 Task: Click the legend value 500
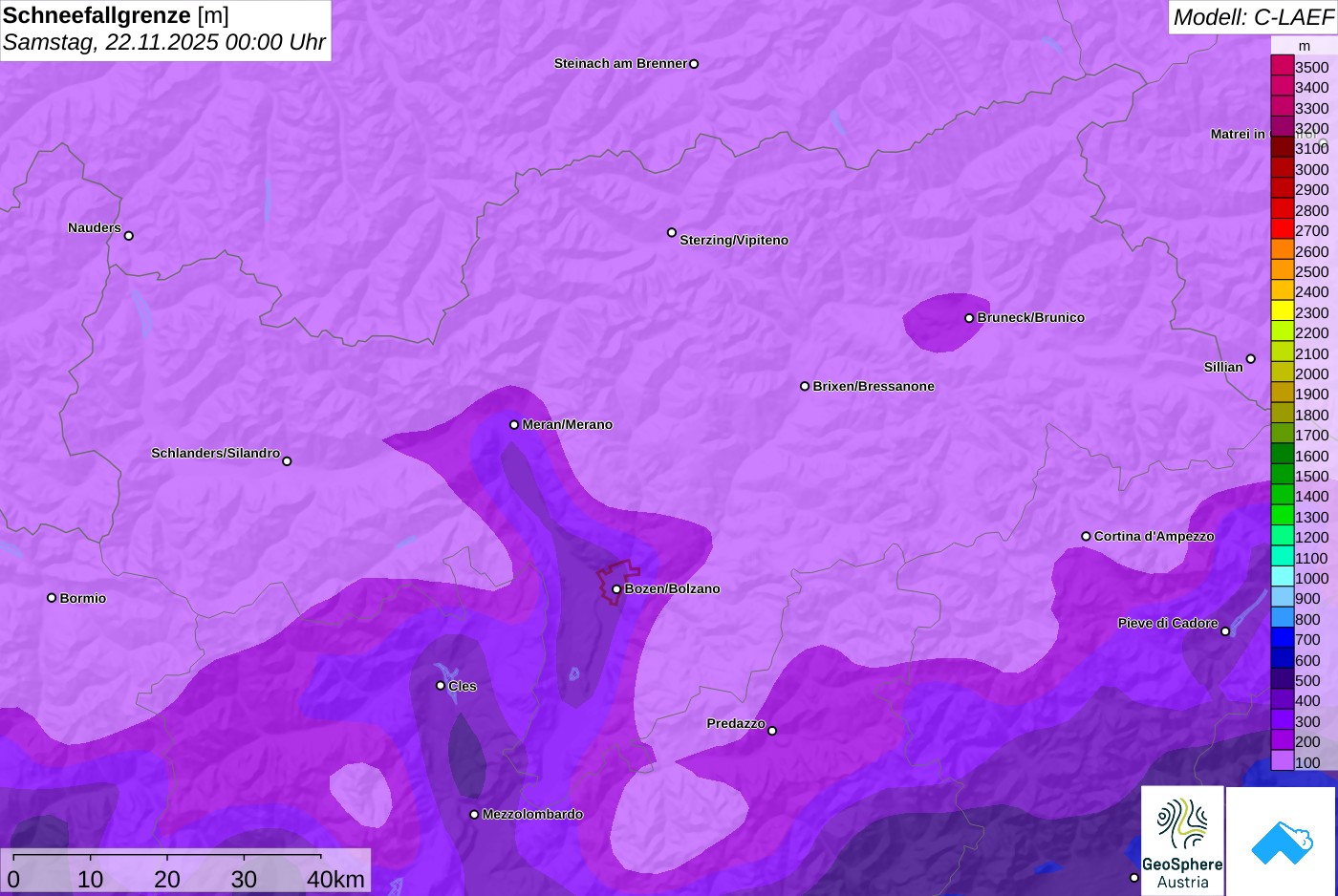(1307, 681)
